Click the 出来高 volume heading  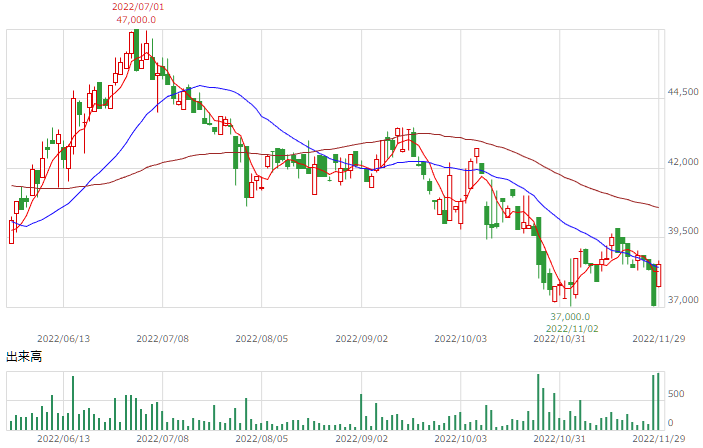24,357
